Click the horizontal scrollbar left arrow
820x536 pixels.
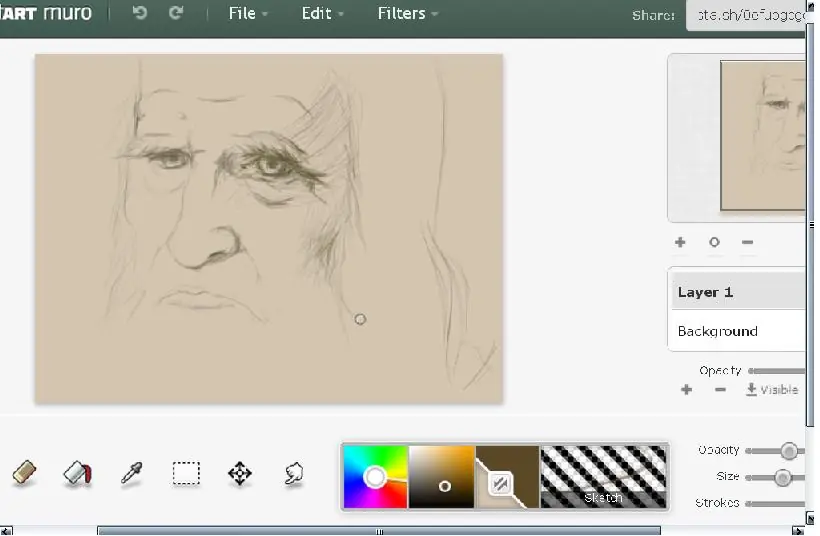point(6,531)
